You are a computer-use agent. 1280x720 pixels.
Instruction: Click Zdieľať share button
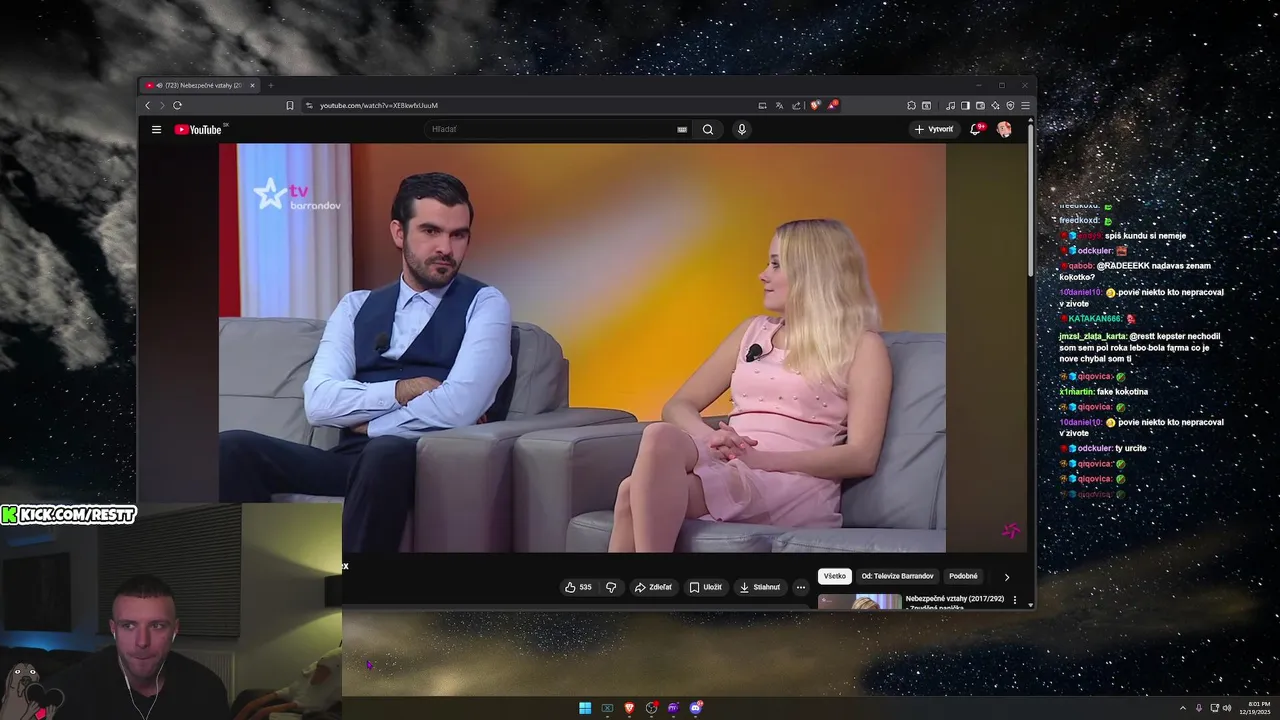[x=653, y=587]
